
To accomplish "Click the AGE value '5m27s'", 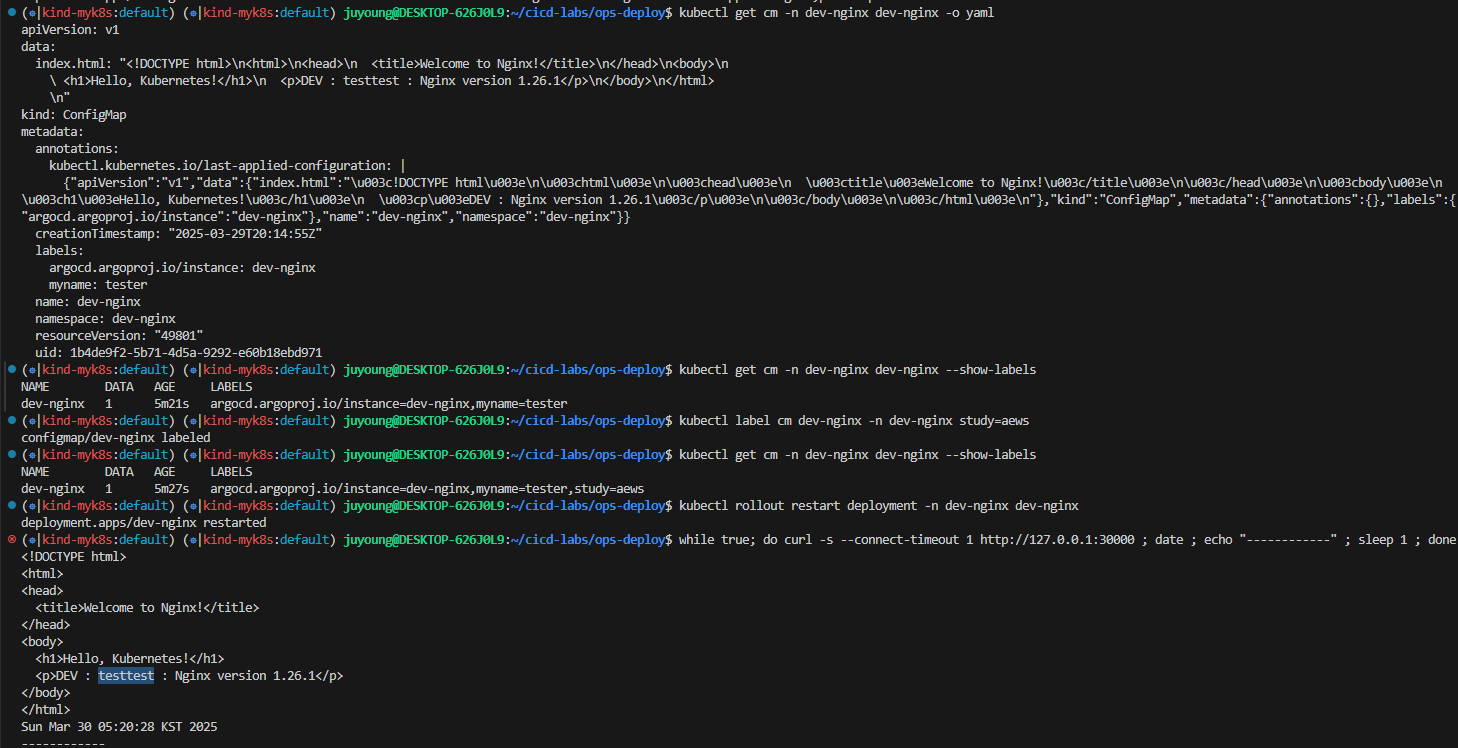I will 172,489.
